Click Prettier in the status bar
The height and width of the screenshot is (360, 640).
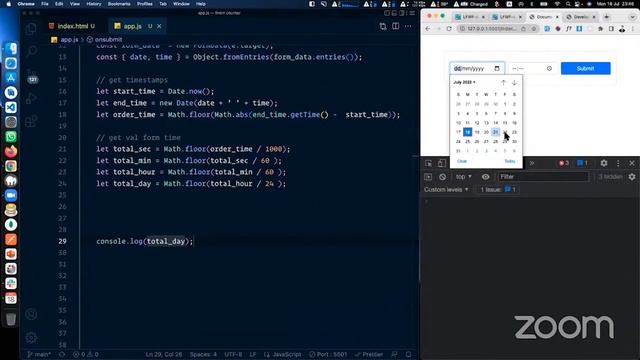369,354
